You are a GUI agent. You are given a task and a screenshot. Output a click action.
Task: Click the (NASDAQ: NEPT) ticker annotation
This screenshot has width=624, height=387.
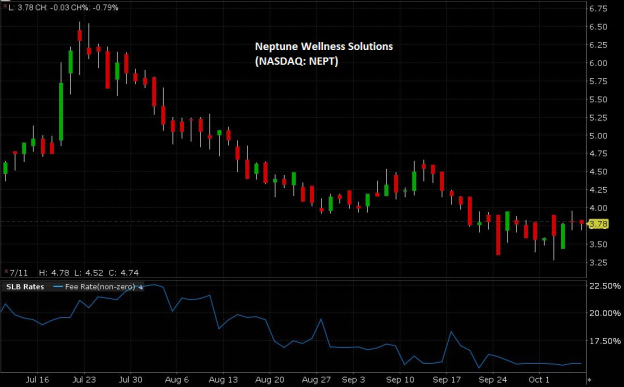pyautogui.click(x=296, y=61)
